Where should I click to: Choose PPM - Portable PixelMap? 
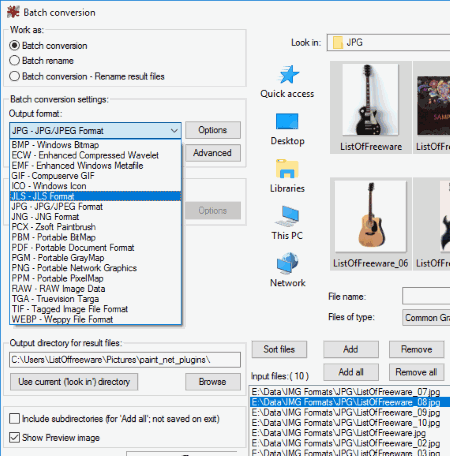tap(95, 278)
